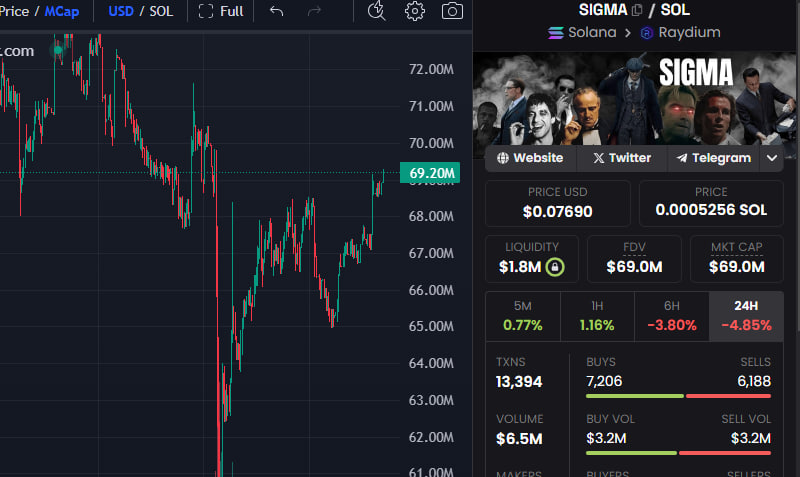800x477 pixels.
Task: Click the Solana logo icon
Action: (556, 33)
